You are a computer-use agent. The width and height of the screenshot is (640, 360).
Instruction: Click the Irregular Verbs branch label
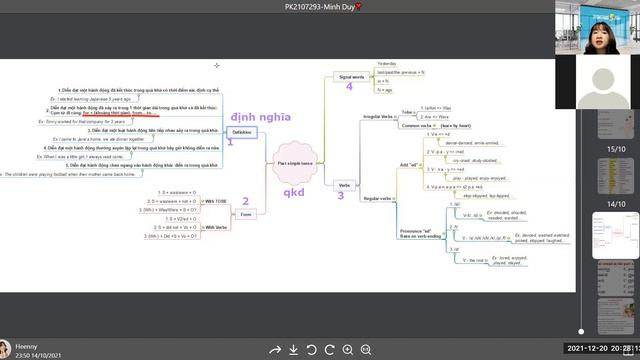point(378,117)
